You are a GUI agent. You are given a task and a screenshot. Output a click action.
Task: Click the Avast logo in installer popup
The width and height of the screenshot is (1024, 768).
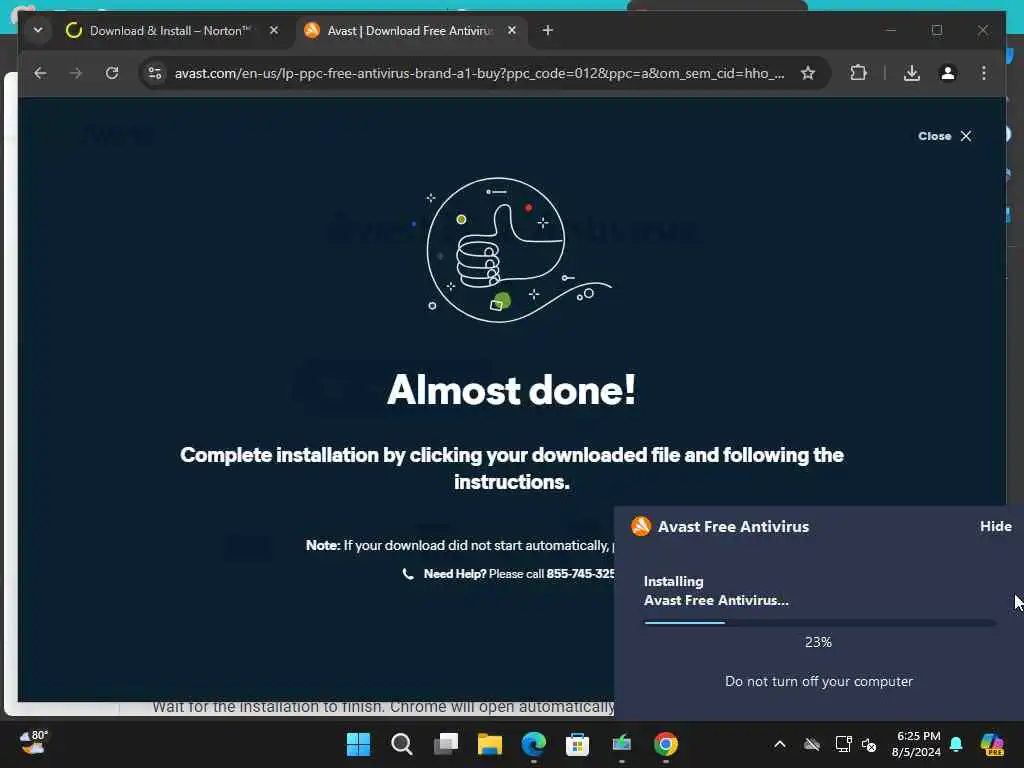[641, 526]
